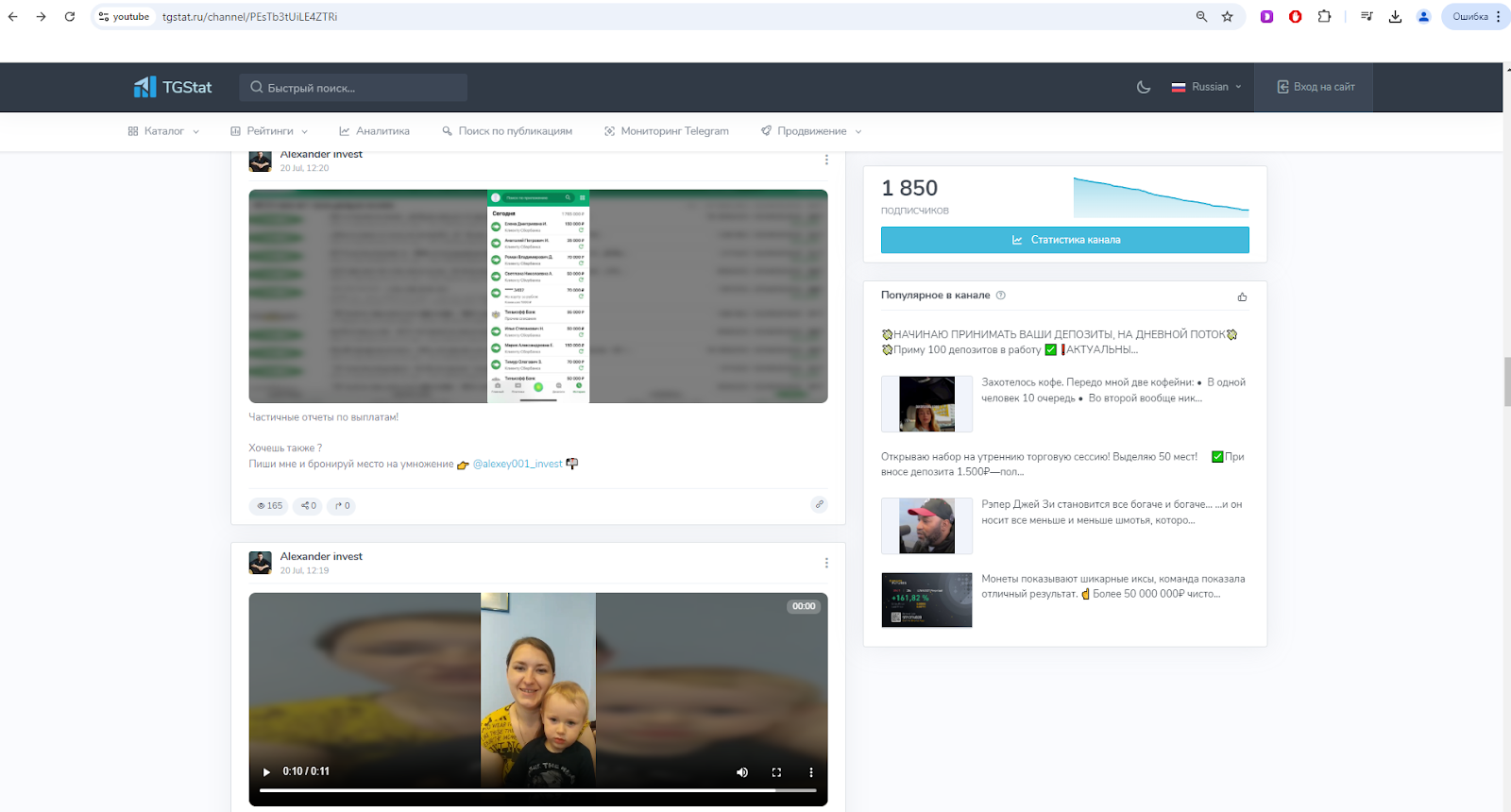Image resolution: width=1511 pixels, height=812 pixels.
Task: Click the shares counter on post
Action: (x=309, y=506)
